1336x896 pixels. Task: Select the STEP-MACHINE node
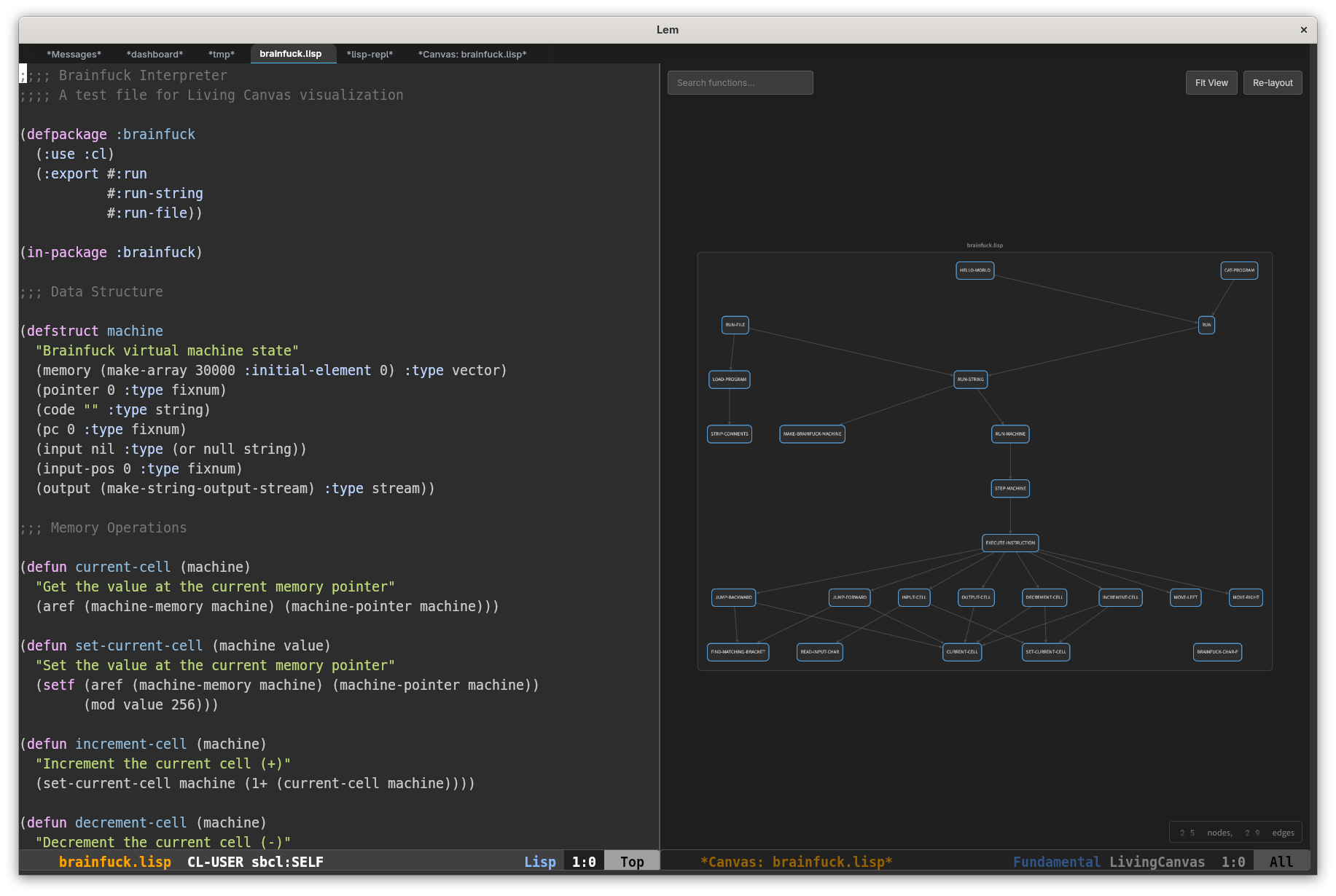click(1009, 488)
